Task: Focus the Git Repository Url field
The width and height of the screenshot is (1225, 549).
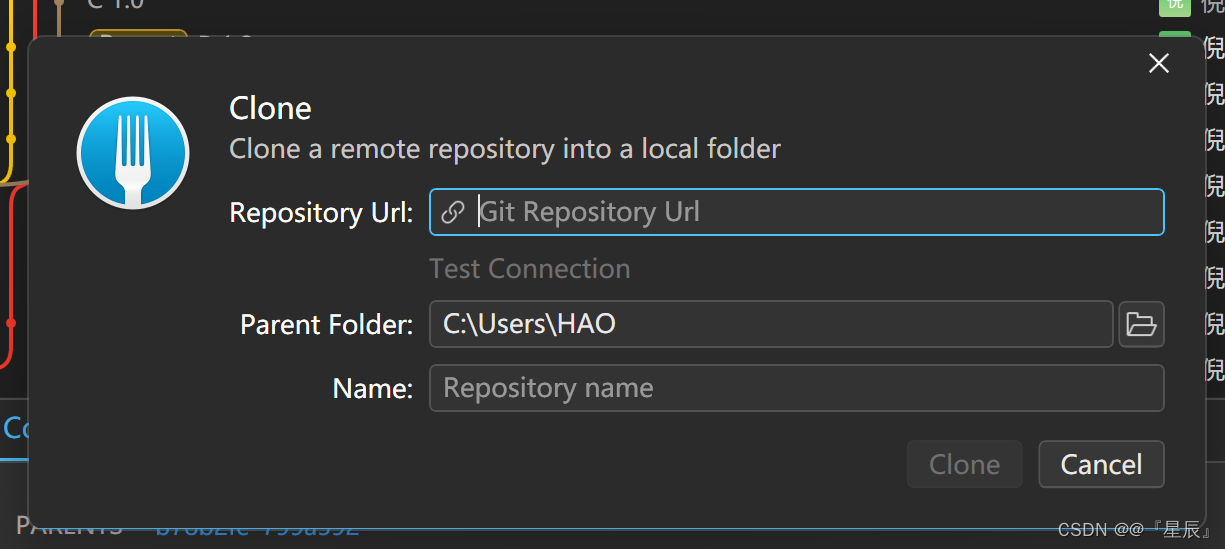Action: click(815, 212)
